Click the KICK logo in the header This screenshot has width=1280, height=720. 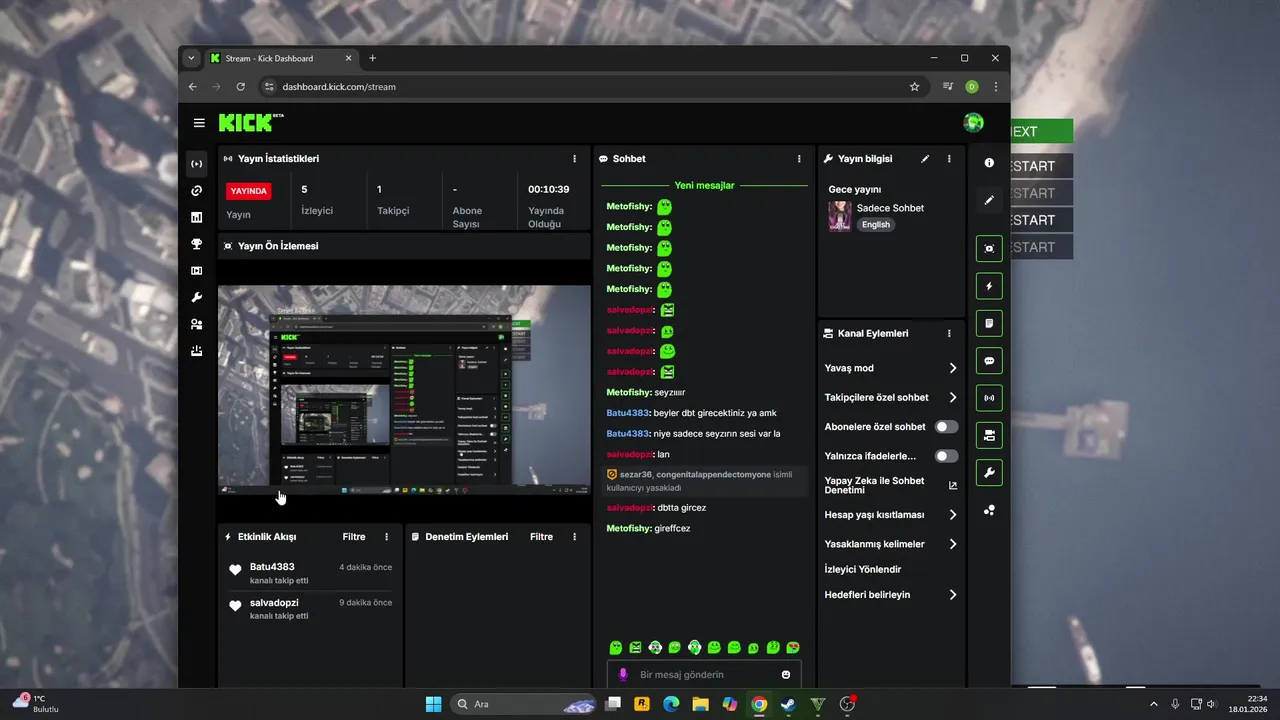[x=251, y=123]
